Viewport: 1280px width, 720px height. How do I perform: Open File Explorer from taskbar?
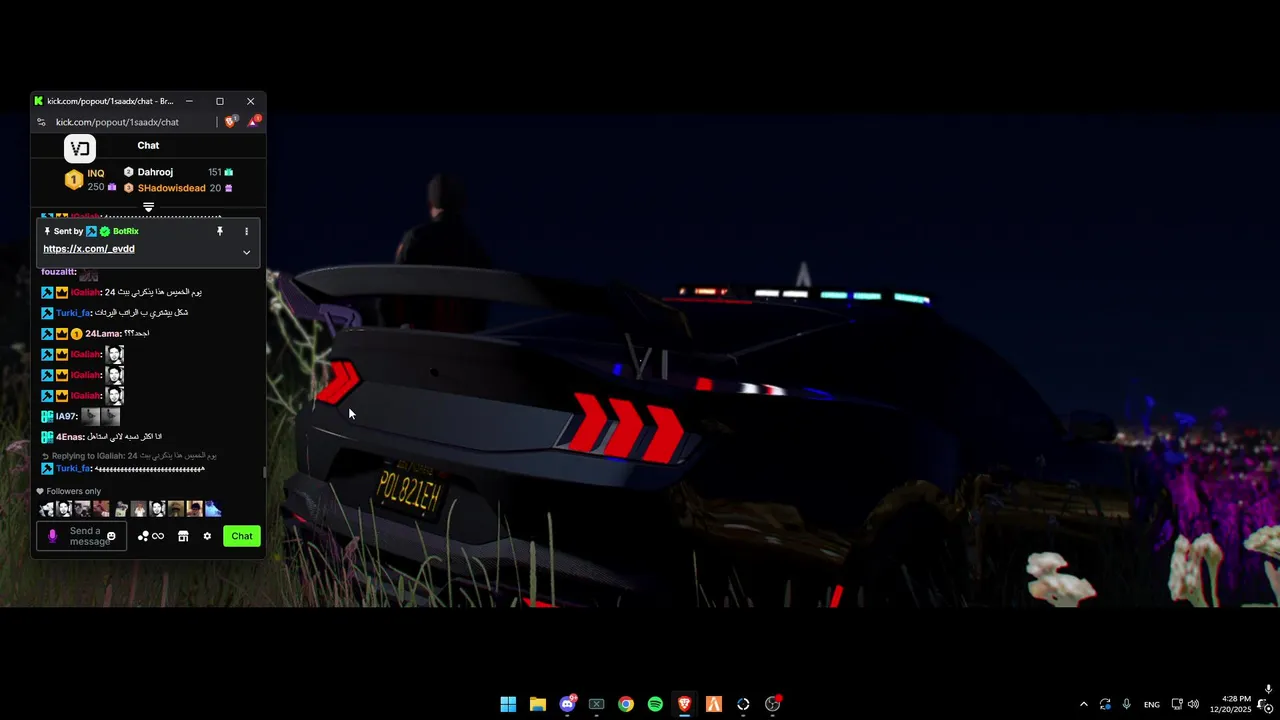(x=537, y=704)
